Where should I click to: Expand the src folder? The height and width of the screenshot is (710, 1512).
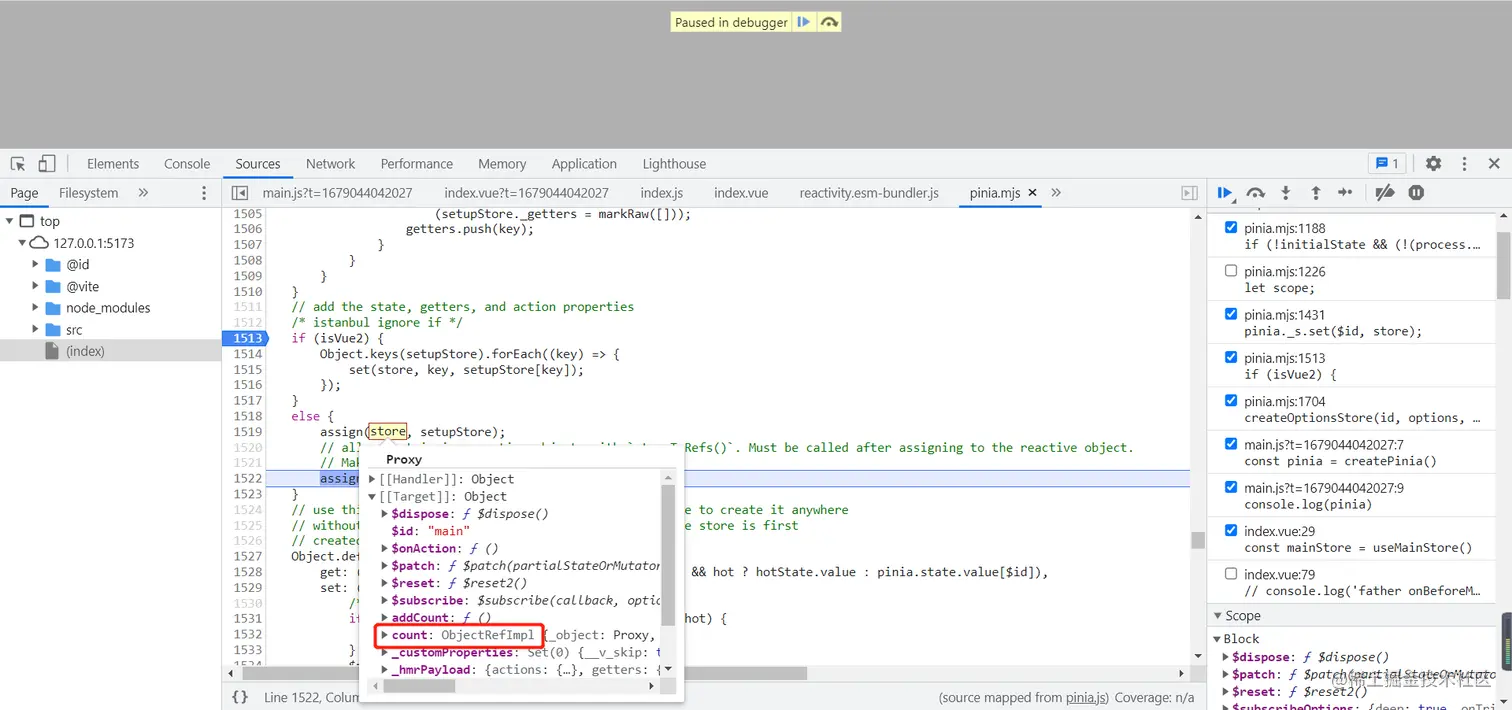(36, 330)
